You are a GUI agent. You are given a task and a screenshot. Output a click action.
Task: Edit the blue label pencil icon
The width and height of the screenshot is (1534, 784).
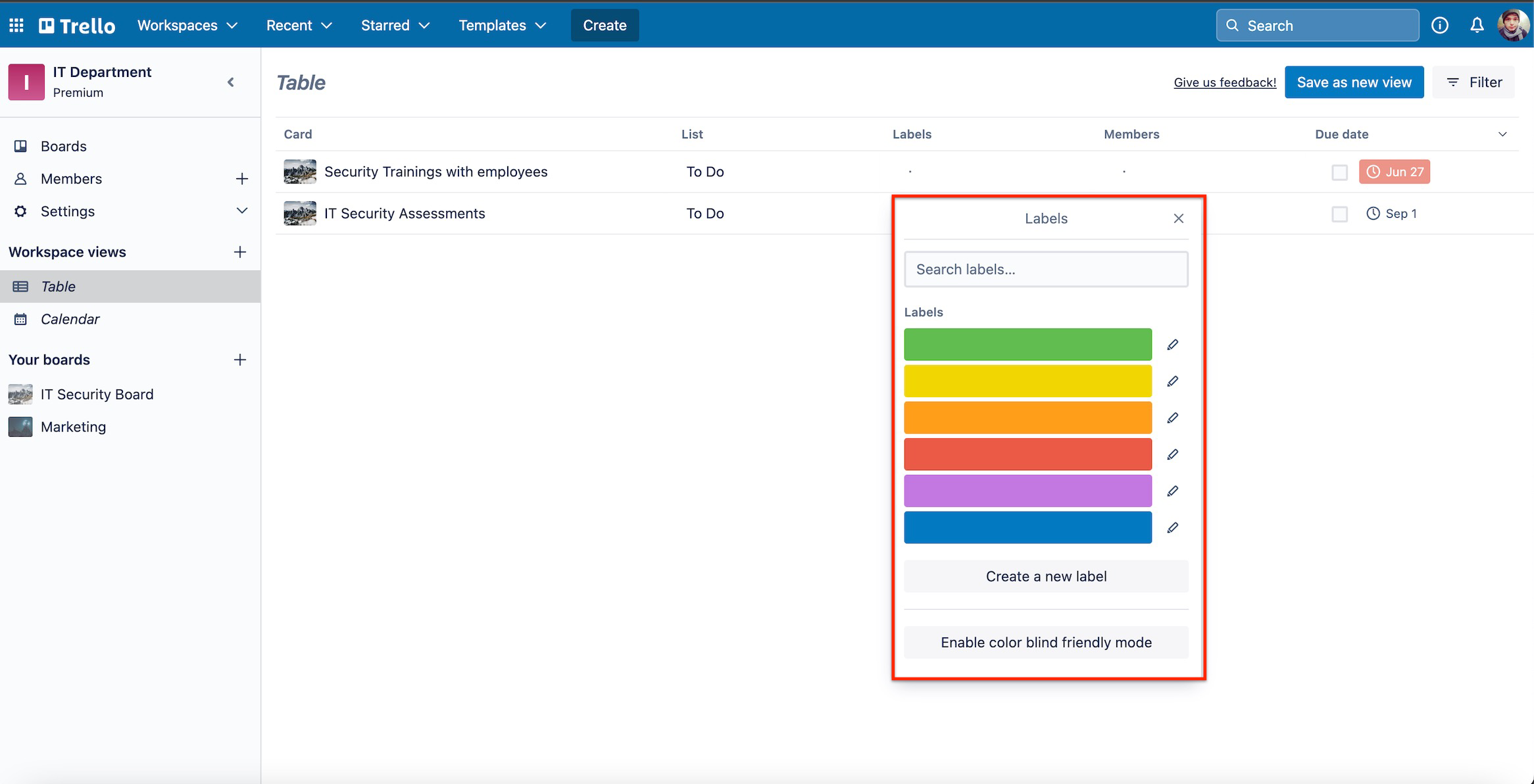[x=1172, y=527]
